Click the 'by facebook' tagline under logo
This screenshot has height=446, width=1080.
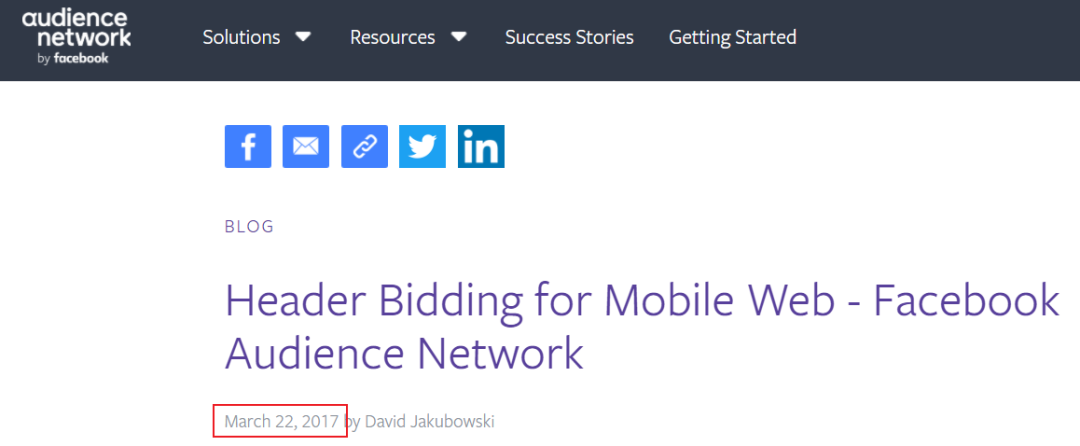point(71,58)
